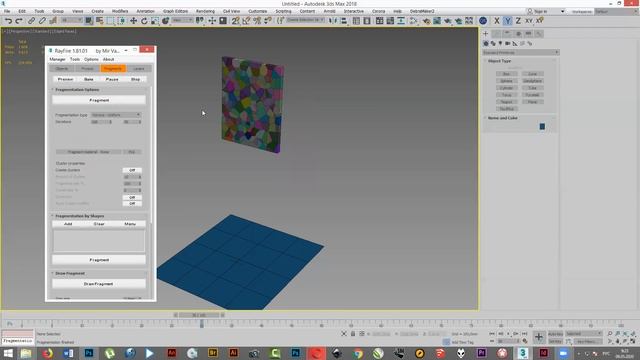Enable the Z axis constraint
Screen dimensions: 640x360
[518, 21]
